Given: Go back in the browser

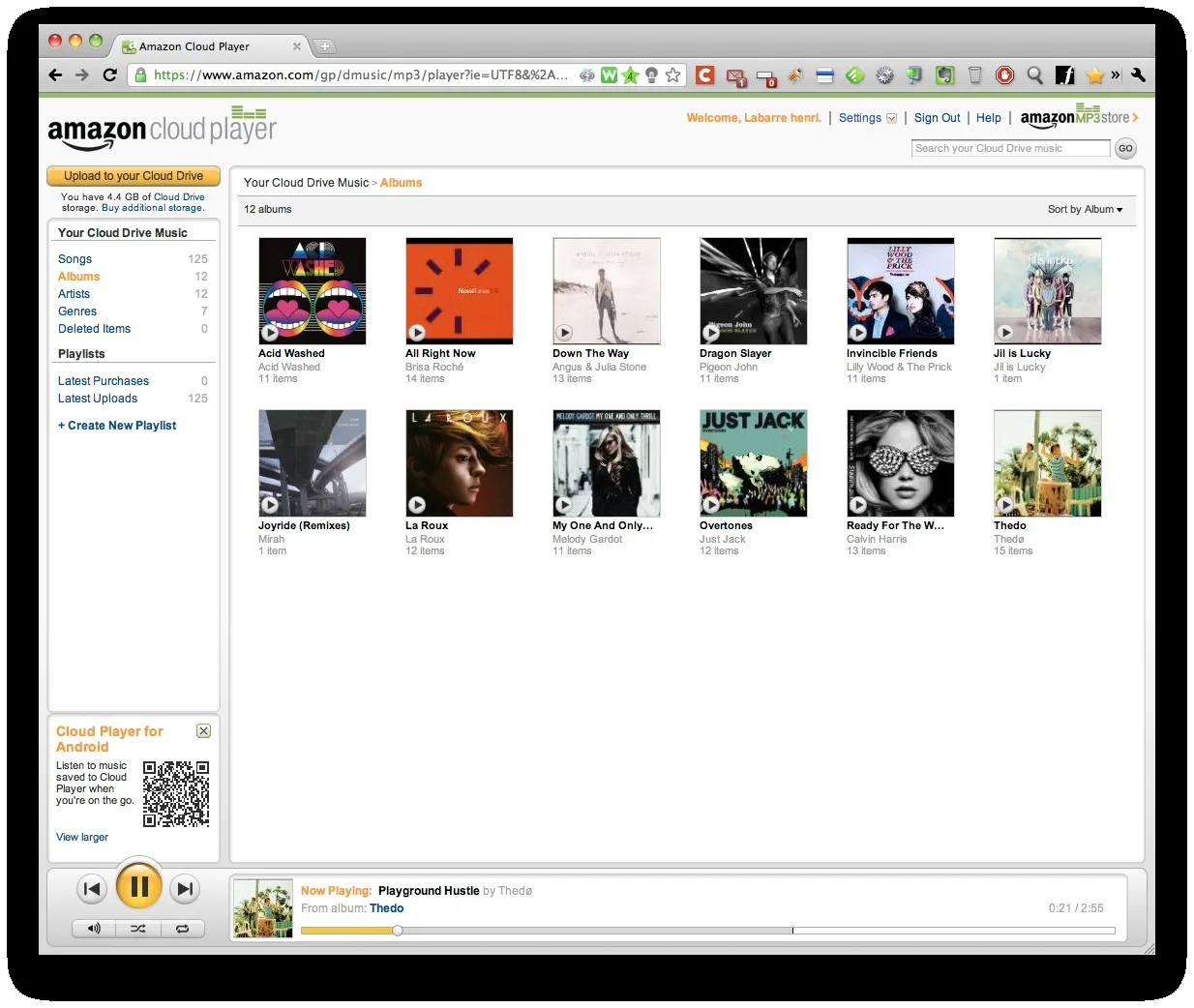Looking at the screenshot, I should [x=55, y=74].
